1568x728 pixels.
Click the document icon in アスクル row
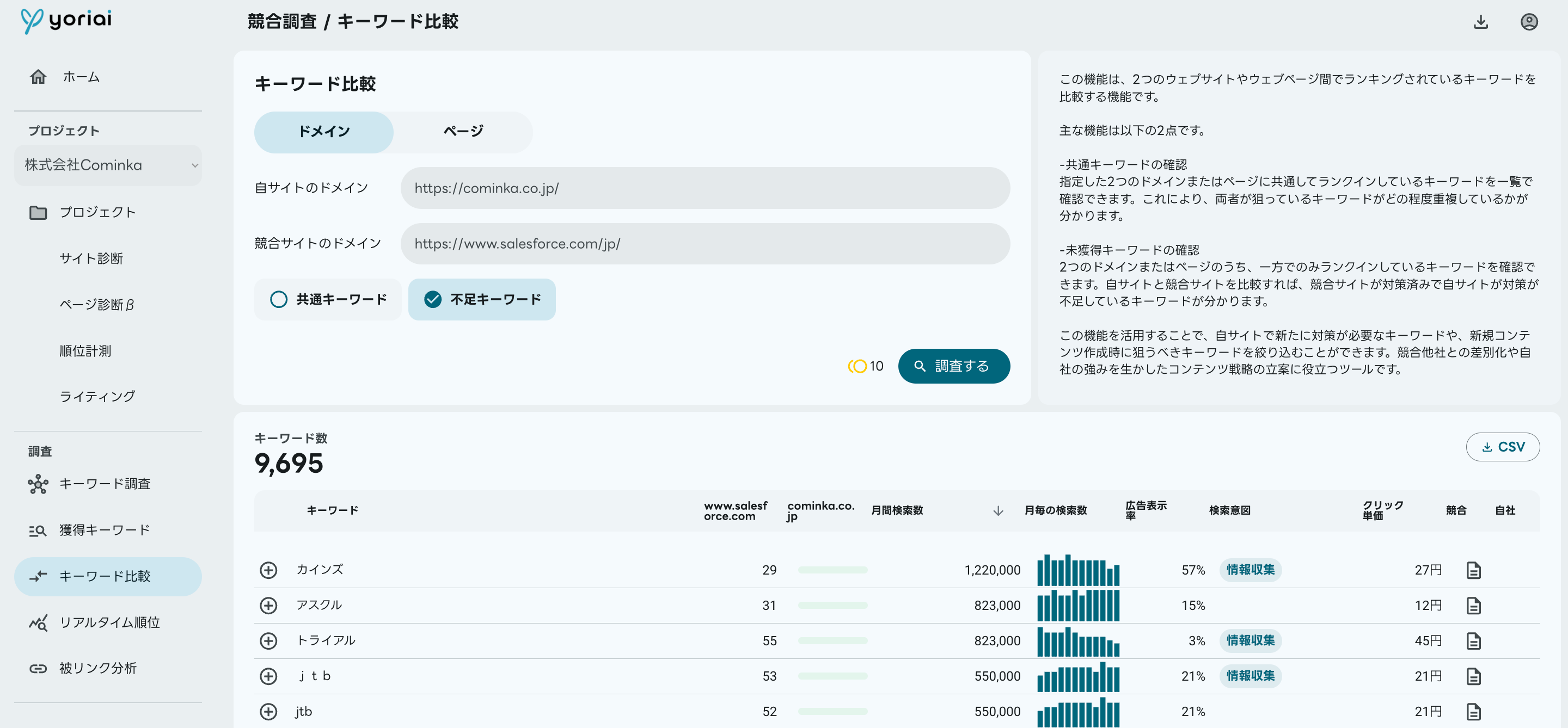[1473, 605]
